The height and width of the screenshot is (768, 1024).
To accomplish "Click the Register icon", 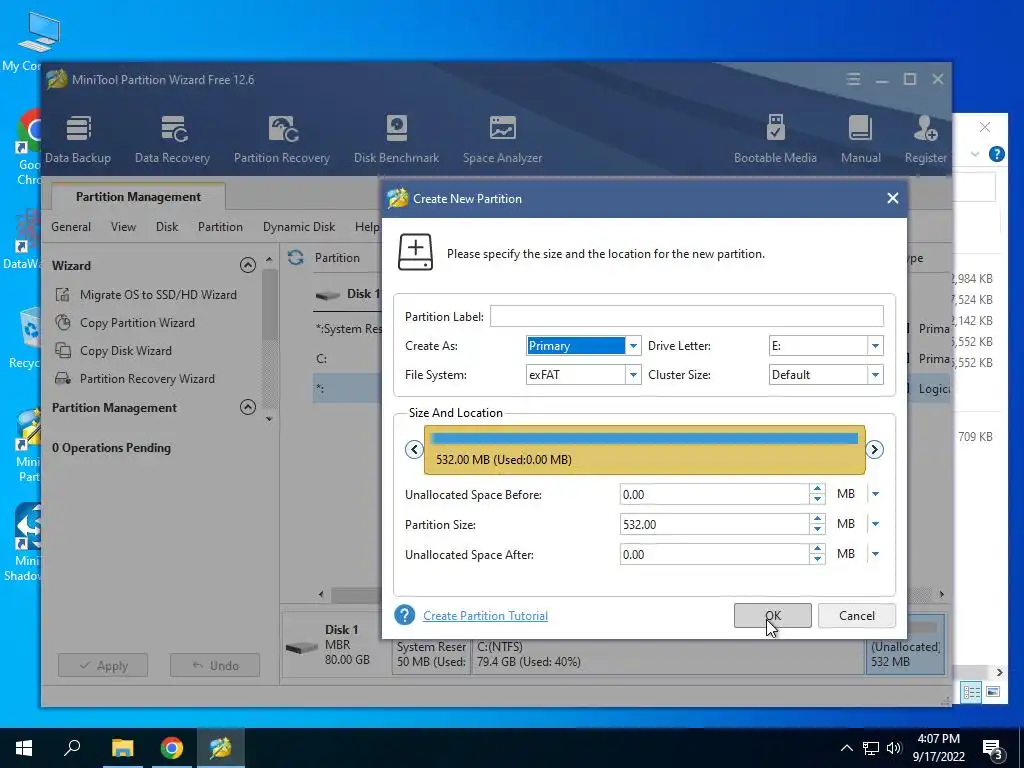I will [x=925, y=140].
